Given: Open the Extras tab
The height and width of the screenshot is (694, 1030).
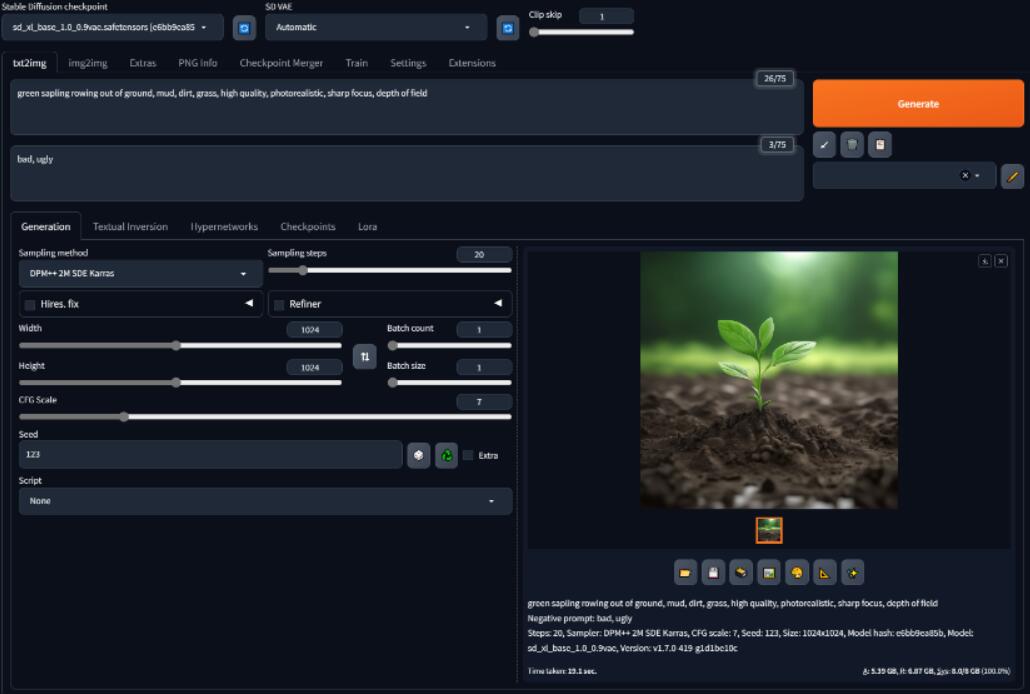Looking at the screenshot, I should click(143, 63).
